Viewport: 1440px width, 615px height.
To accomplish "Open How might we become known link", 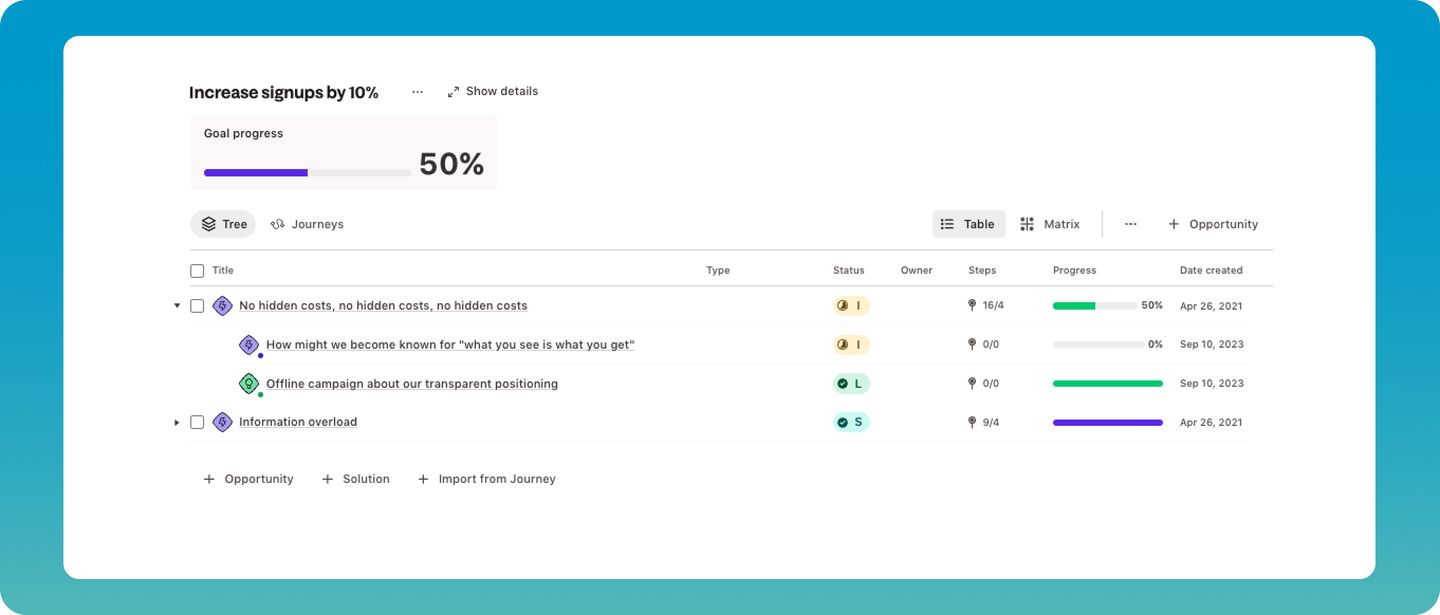I will coord(450,345).
